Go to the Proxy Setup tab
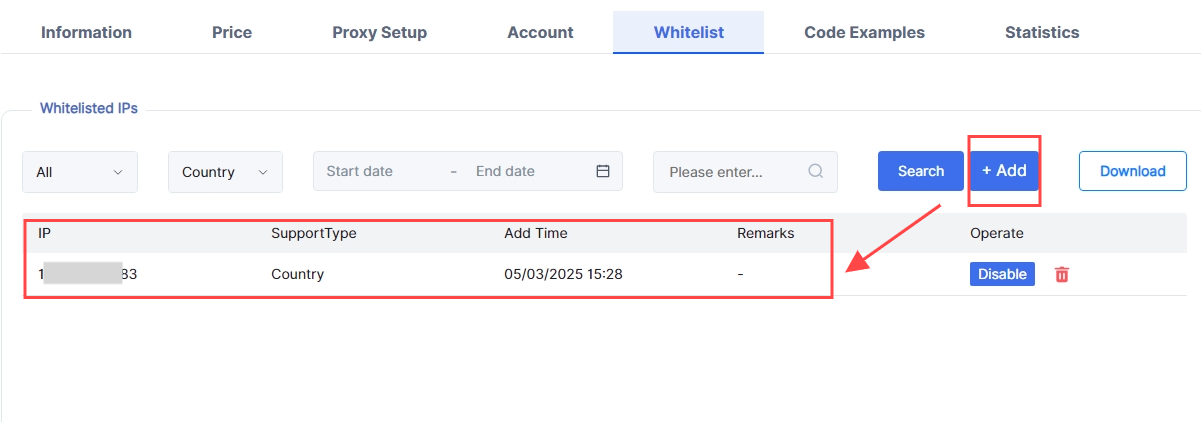This screenshot has height=422, width=1201. click(379, 32)
